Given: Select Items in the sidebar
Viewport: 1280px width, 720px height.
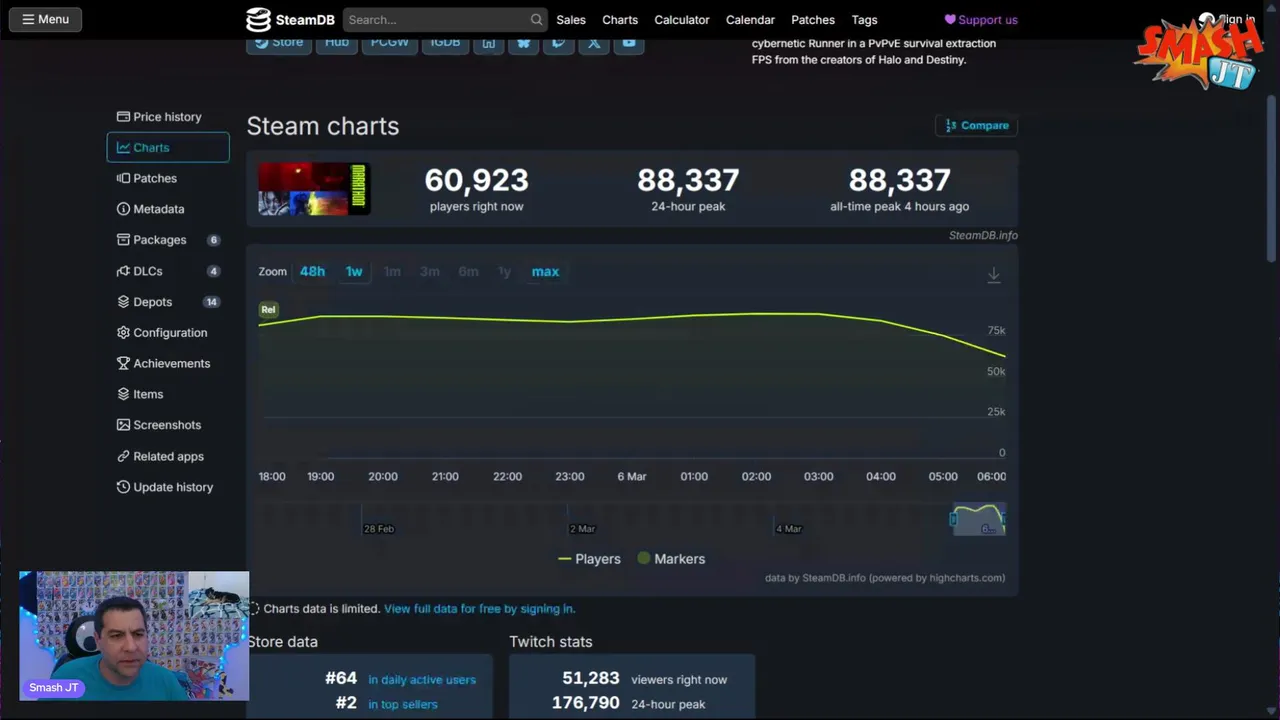Looking at the screenshot, I should point(168,394).
